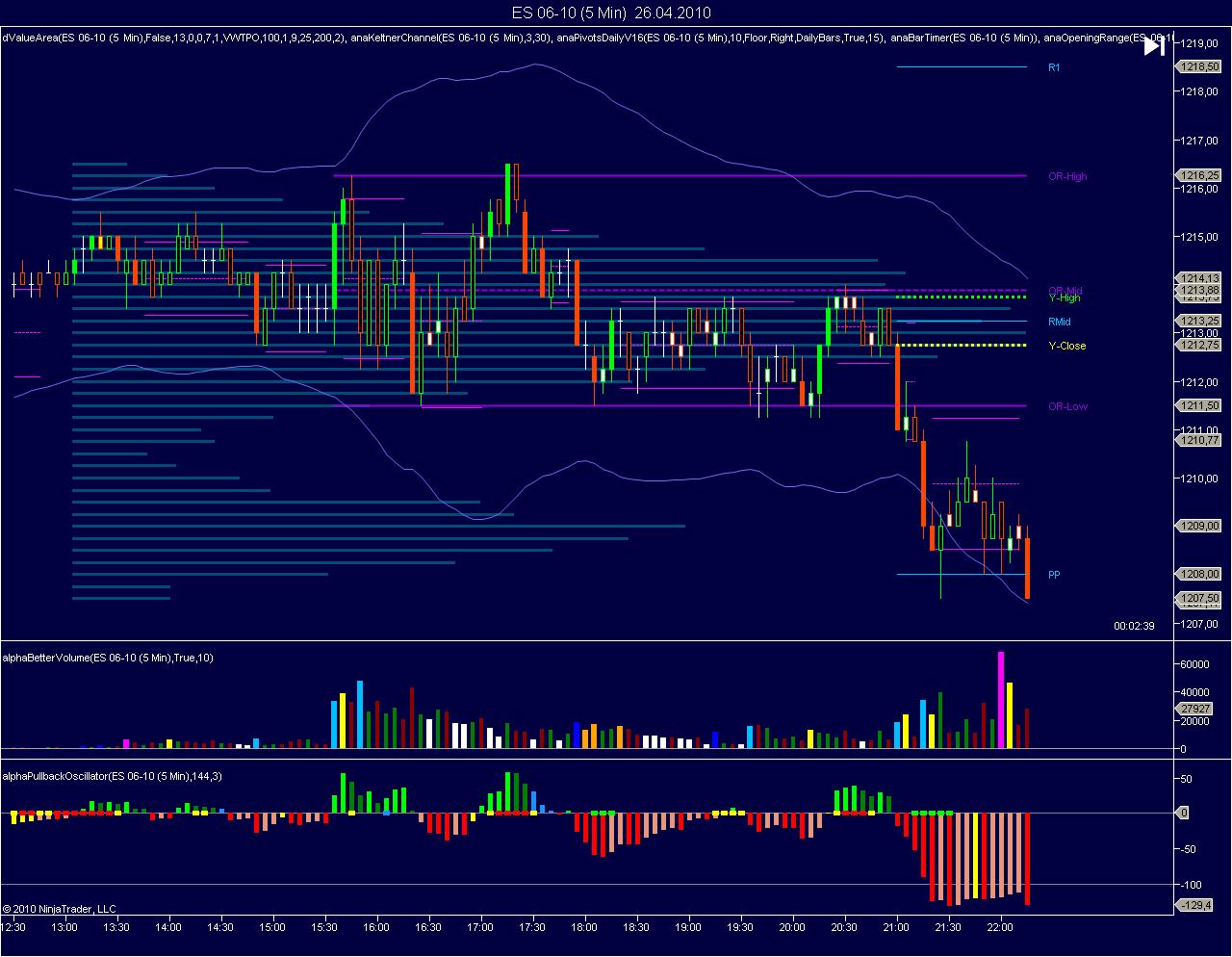Click the PP pivot label
Image resolution: width=1232 pixels, height=957 pixels.
[1054, 576]
